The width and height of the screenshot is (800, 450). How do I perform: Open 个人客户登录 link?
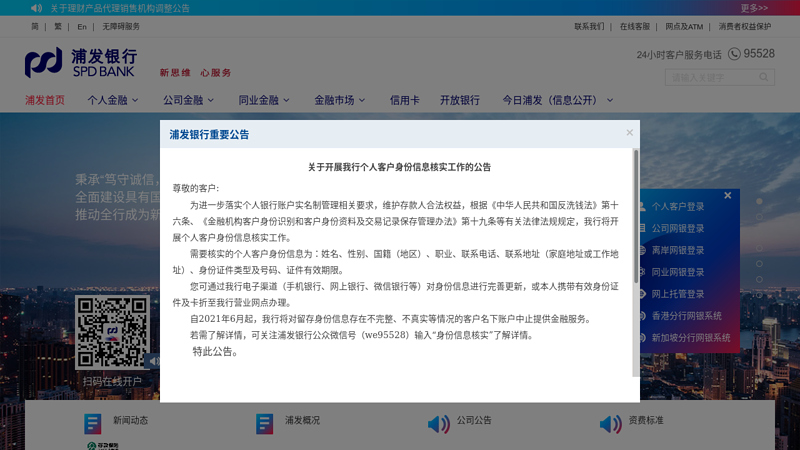[x=678, y=206]
